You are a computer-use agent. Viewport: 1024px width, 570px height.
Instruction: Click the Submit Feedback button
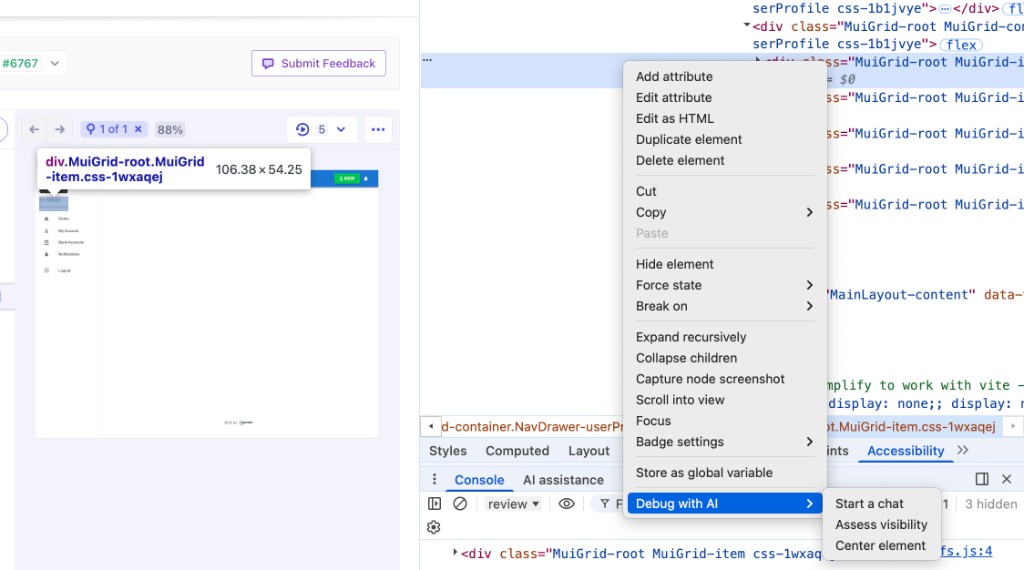[x=319, y=63]
